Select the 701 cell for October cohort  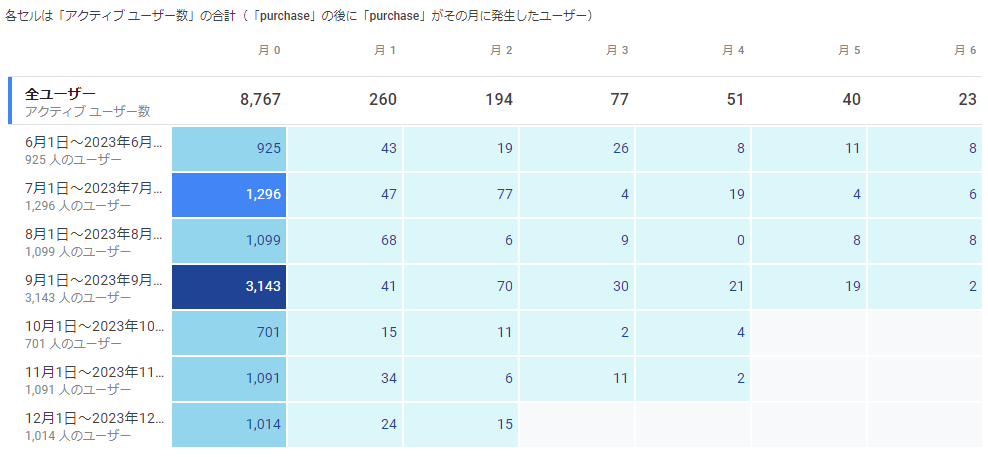tap(230, 333)
